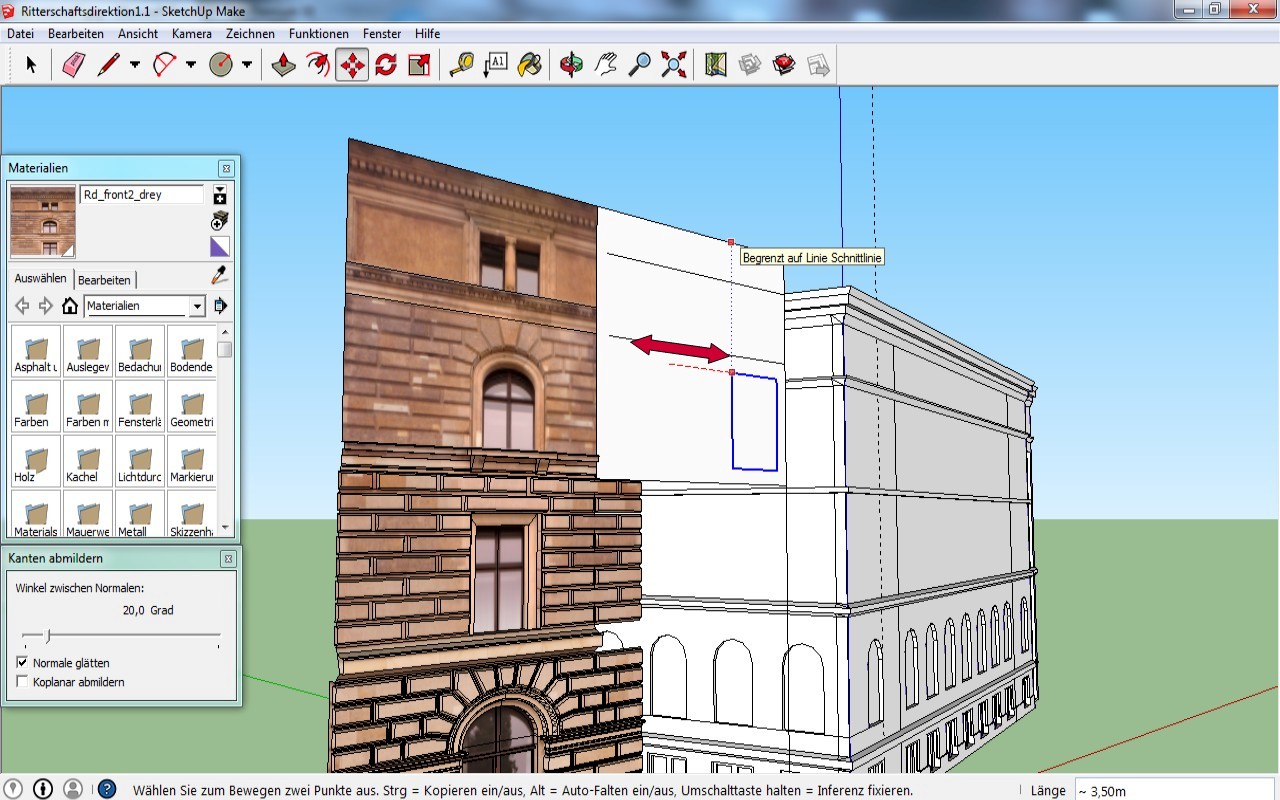Expand the Line tool dropdown arrow

click(135, 66)
